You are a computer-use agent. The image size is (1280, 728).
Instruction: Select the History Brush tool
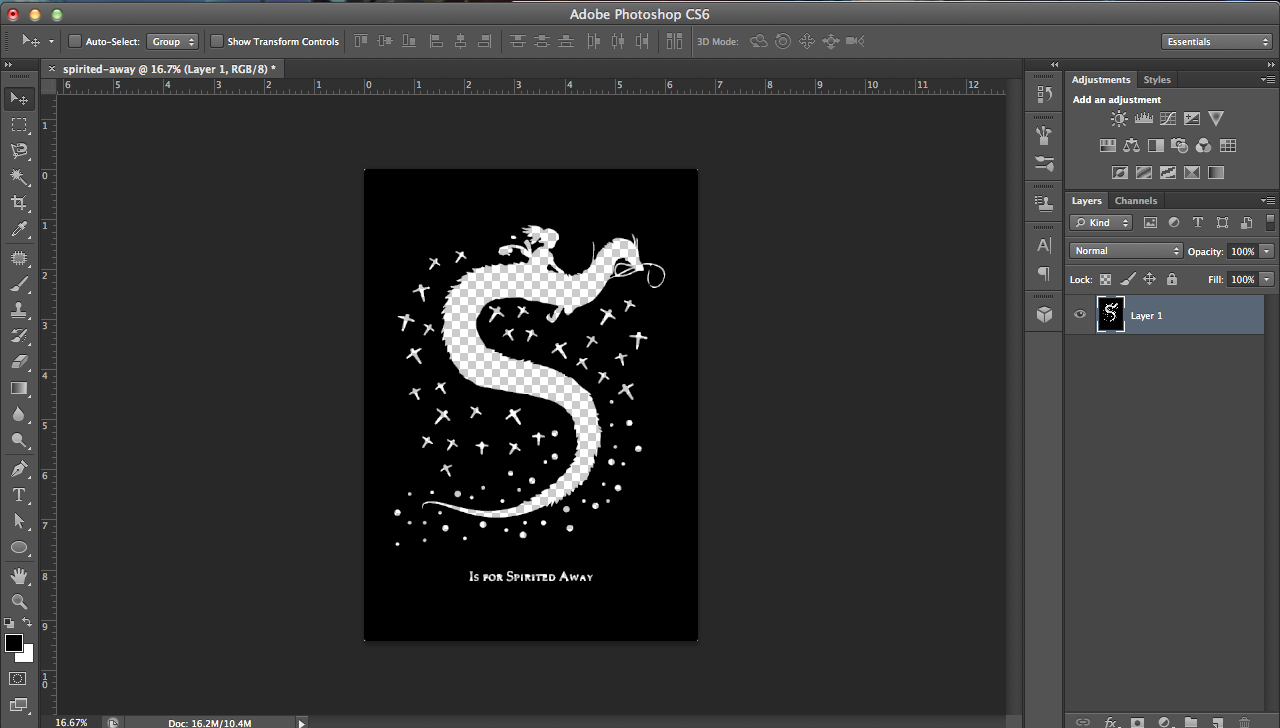pyautogui.click(x=19, y=336)
